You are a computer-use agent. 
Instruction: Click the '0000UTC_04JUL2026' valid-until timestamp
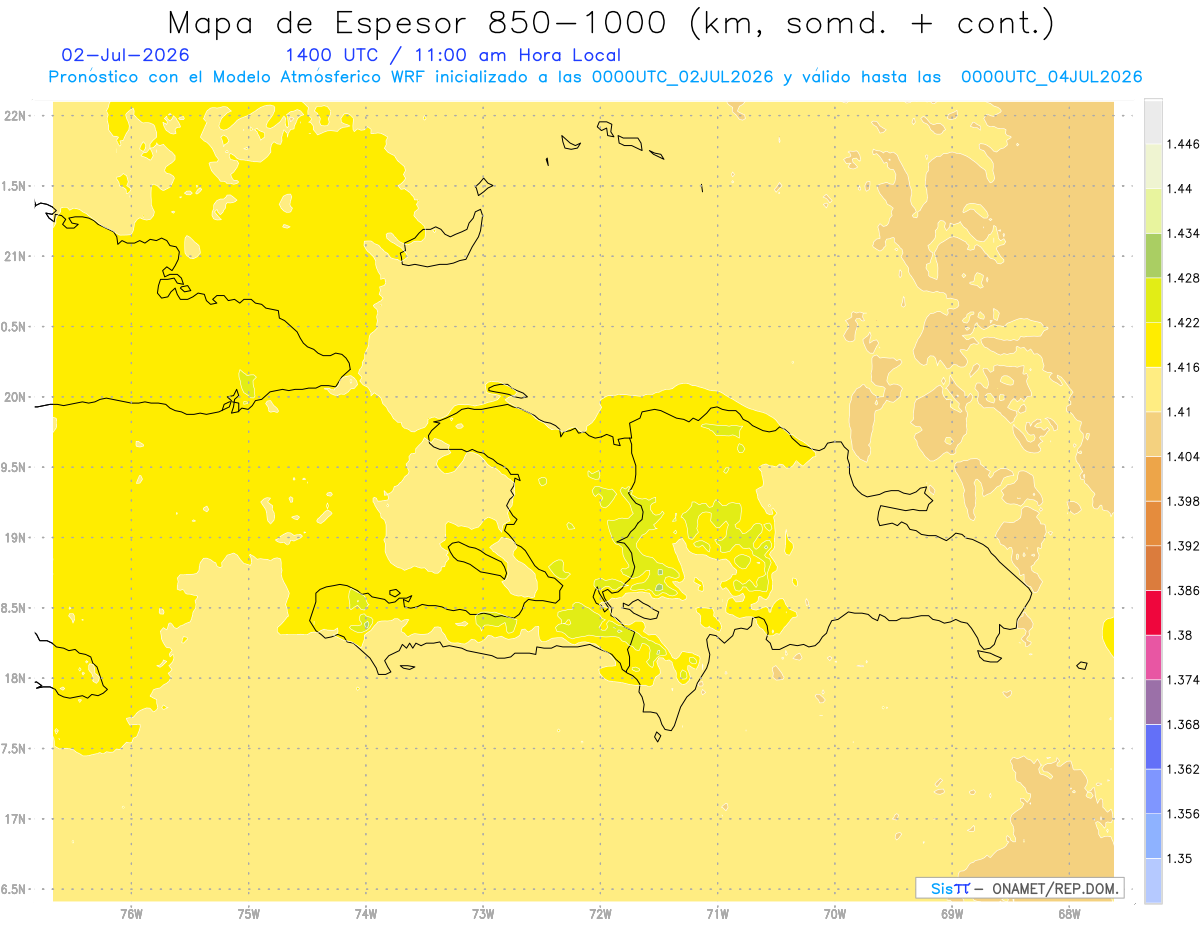pos(1051,77)
